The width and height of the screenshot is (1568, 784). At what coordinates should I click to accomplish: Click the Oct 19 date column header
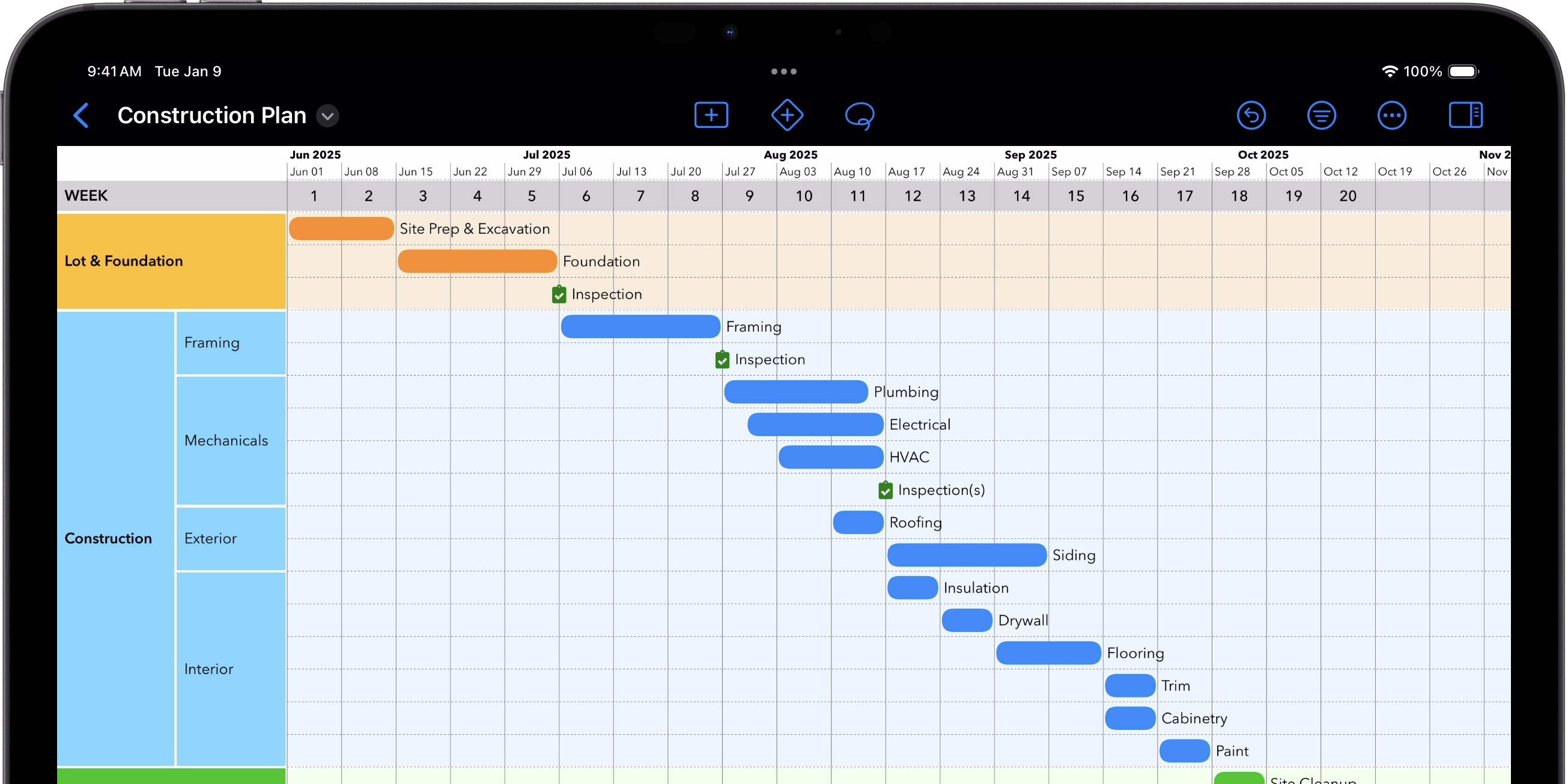[x=1396, y=172]
